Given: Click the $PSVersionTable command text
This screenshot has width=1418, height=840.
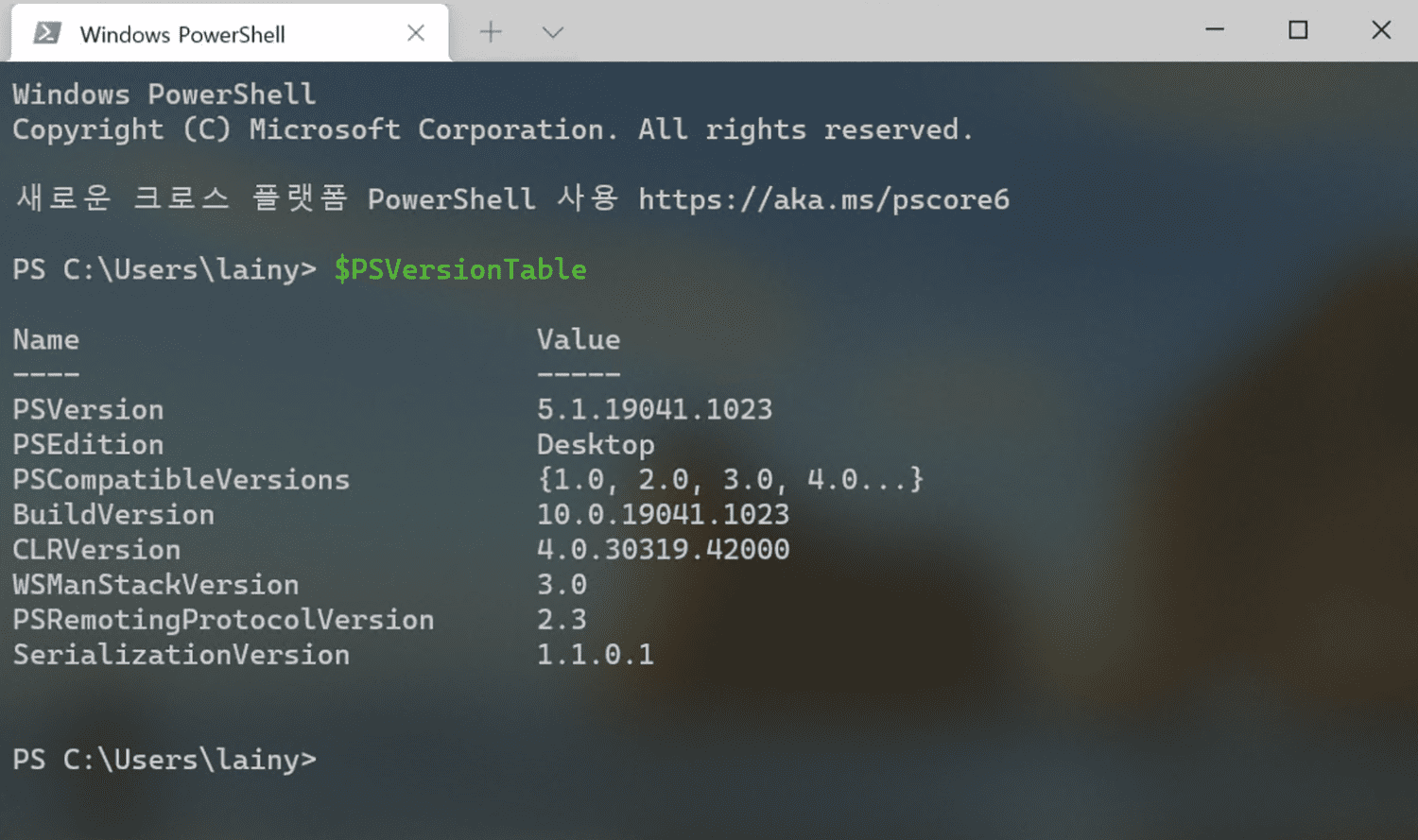Looking at the screenshot, I should pyautogui.click(x=460, y=269).
